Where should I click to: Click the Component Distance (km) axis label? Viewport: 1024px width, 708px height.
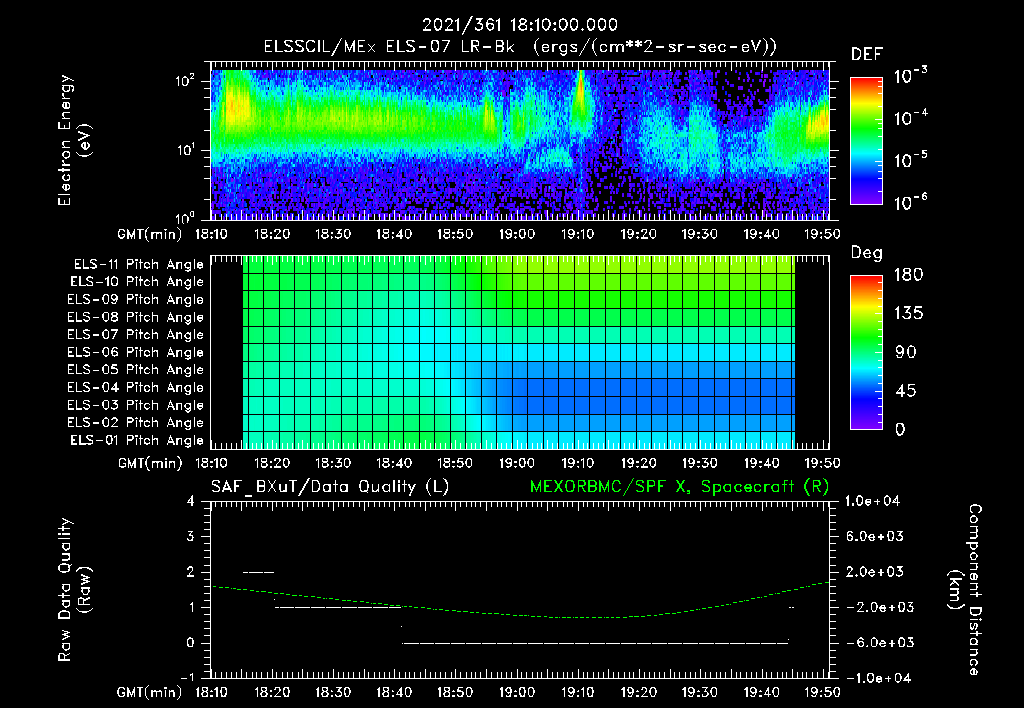[965, 590]
